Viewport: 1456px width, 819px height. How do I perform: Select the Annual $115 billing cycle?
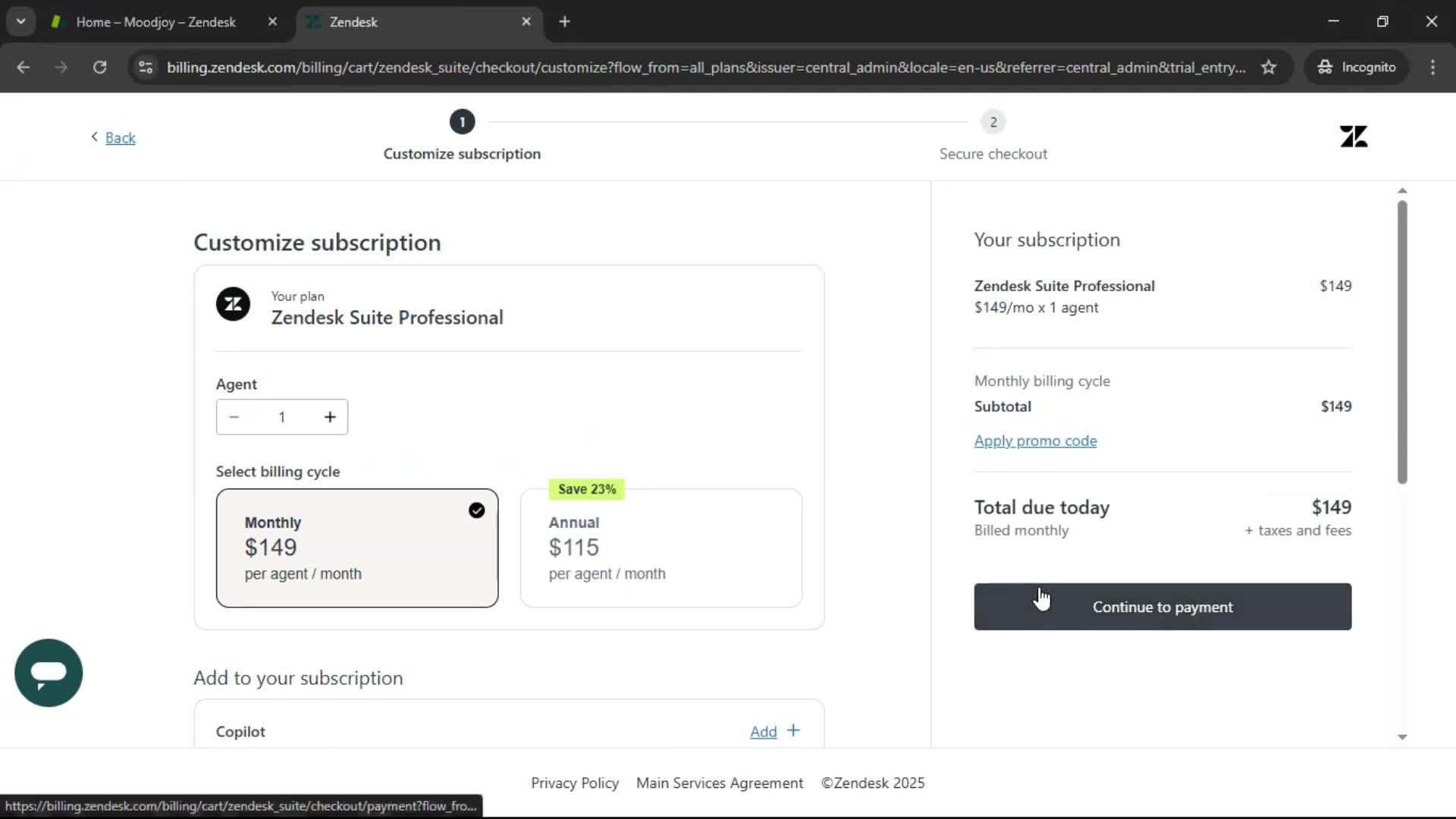pos(661,548)
